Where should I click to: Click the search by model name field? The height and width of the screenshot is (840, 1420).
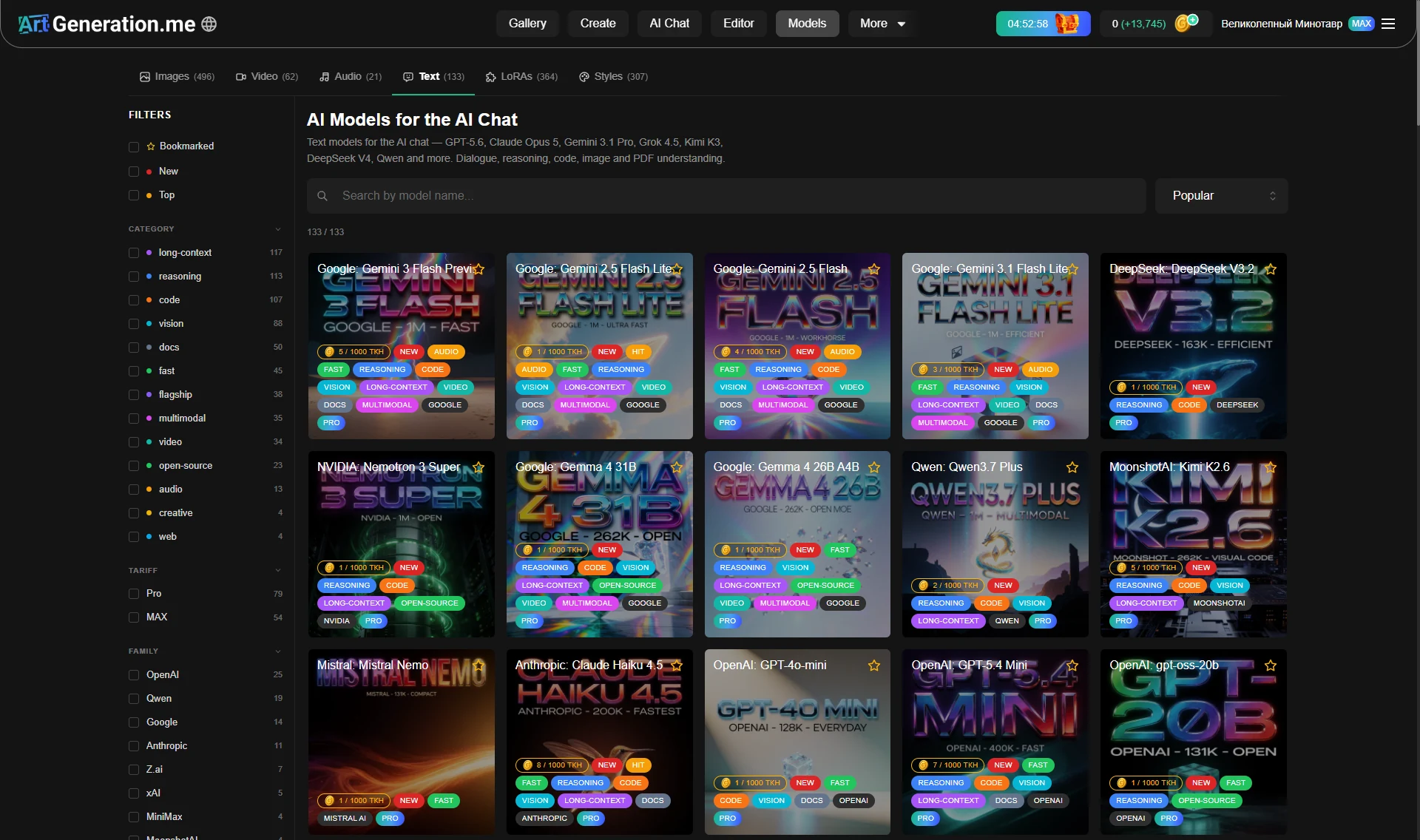[x=726, y=196]
